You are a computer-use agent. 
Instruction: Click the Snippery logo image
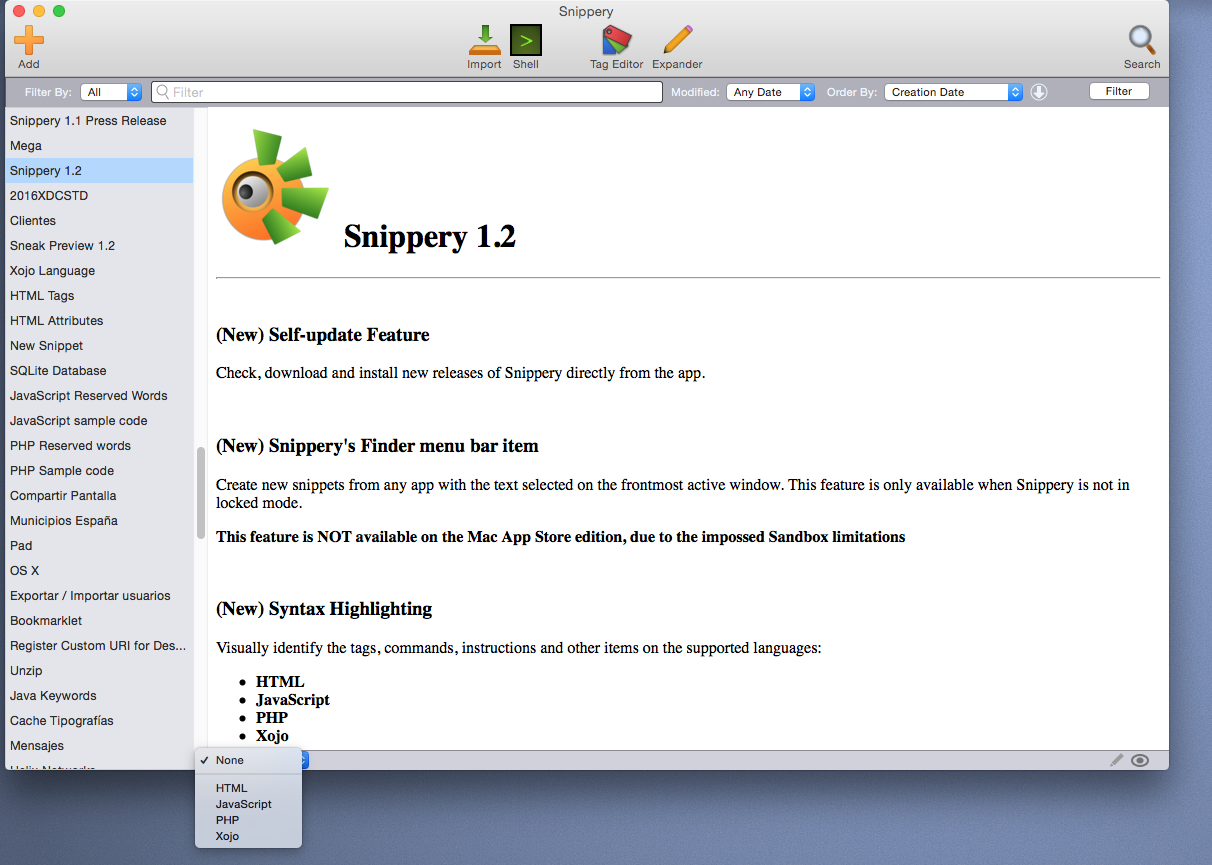275,187
